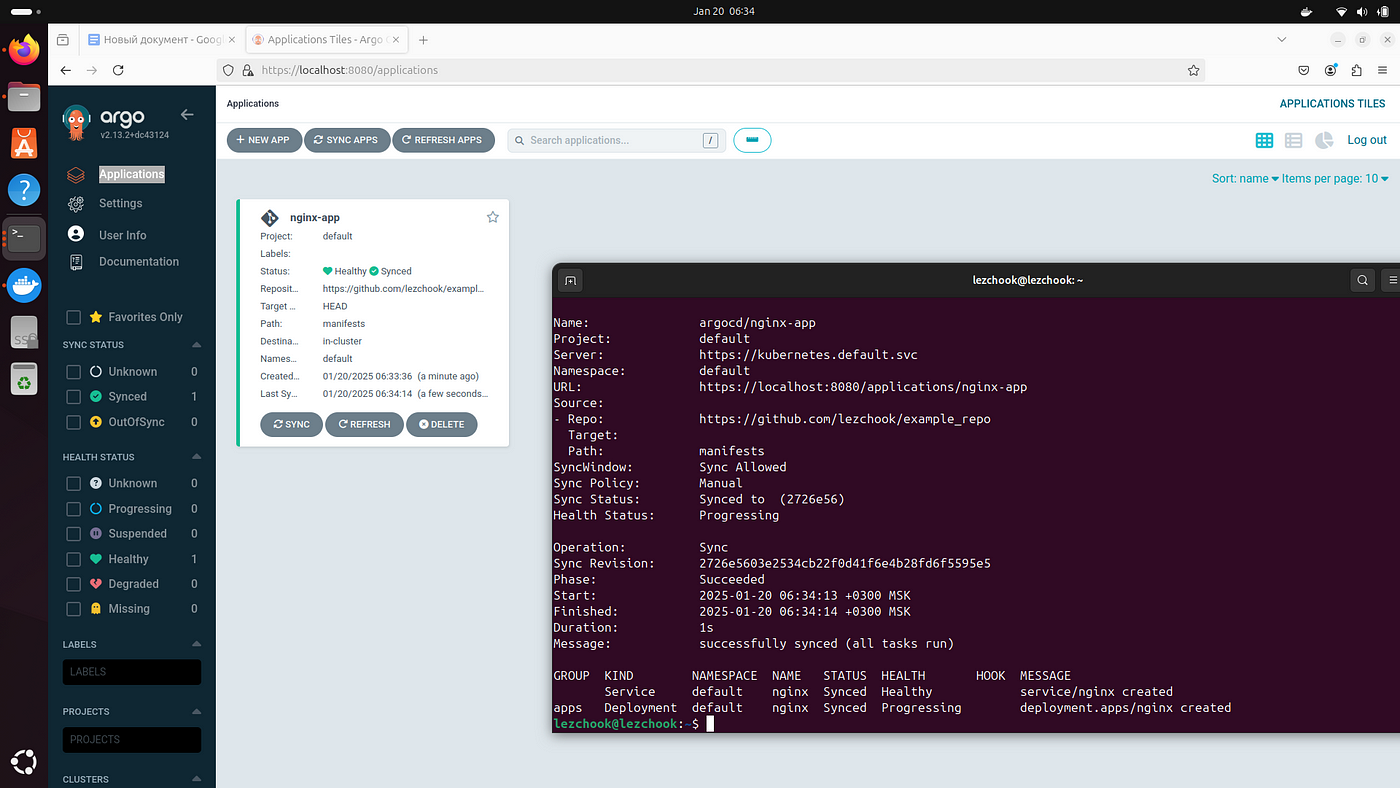The width and height of the screenshot is (1400, 788).
Task: Refresh nginx-app with the REFRESH button
Action: pyautogui.click(x=364, y=424)
